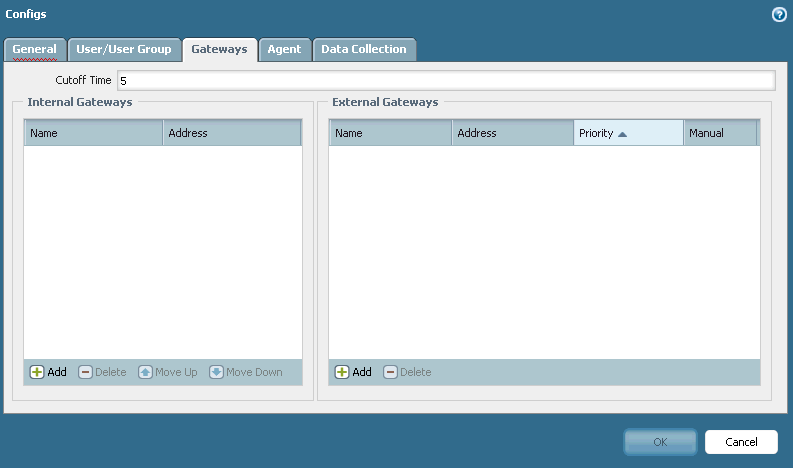The width and height of the screenshot is (793, 468).
Task: Add a new external gateway
Action: coord(352,372)
